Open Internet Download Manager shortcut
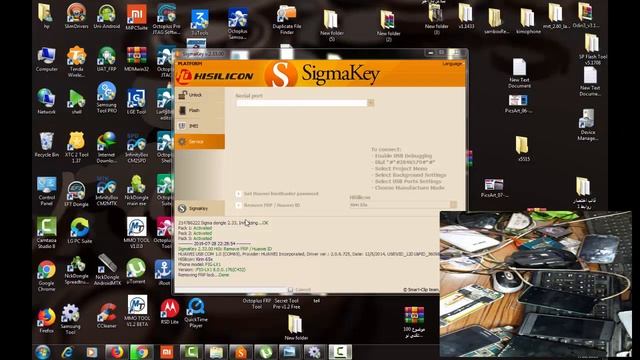This screenshot has height=360, width=640. coord(107,147)
